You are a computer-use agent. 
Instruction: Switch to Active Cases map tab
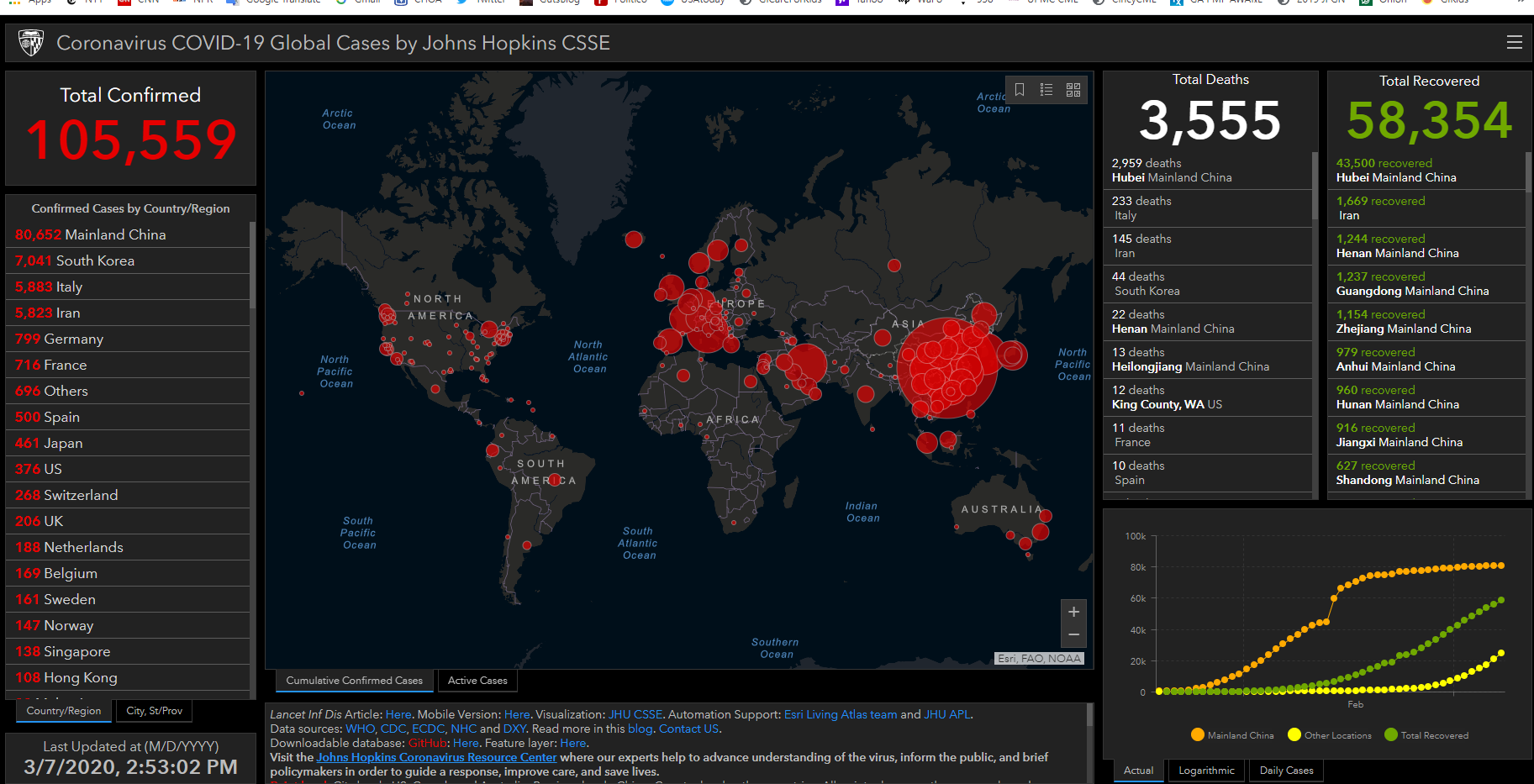click(477, 681)
